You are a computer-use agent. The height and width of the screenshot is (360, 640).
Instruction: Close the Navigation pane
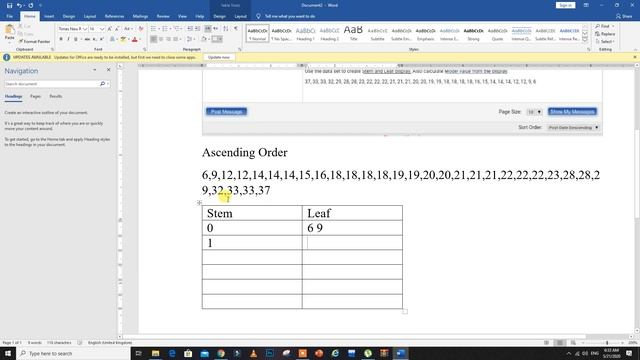[x=108, y=70]
